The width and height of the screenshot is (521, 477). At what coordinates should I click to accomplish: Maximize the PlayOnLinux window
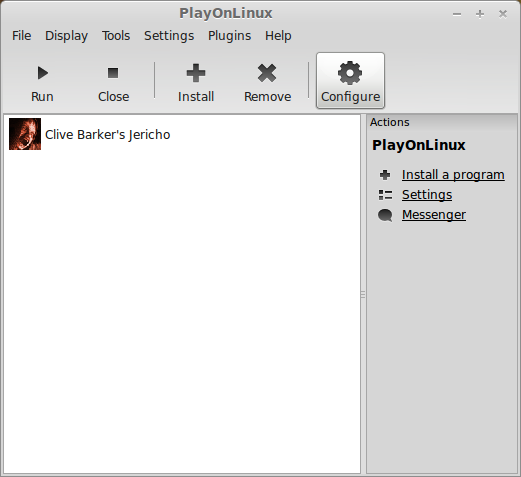[480, 14]
